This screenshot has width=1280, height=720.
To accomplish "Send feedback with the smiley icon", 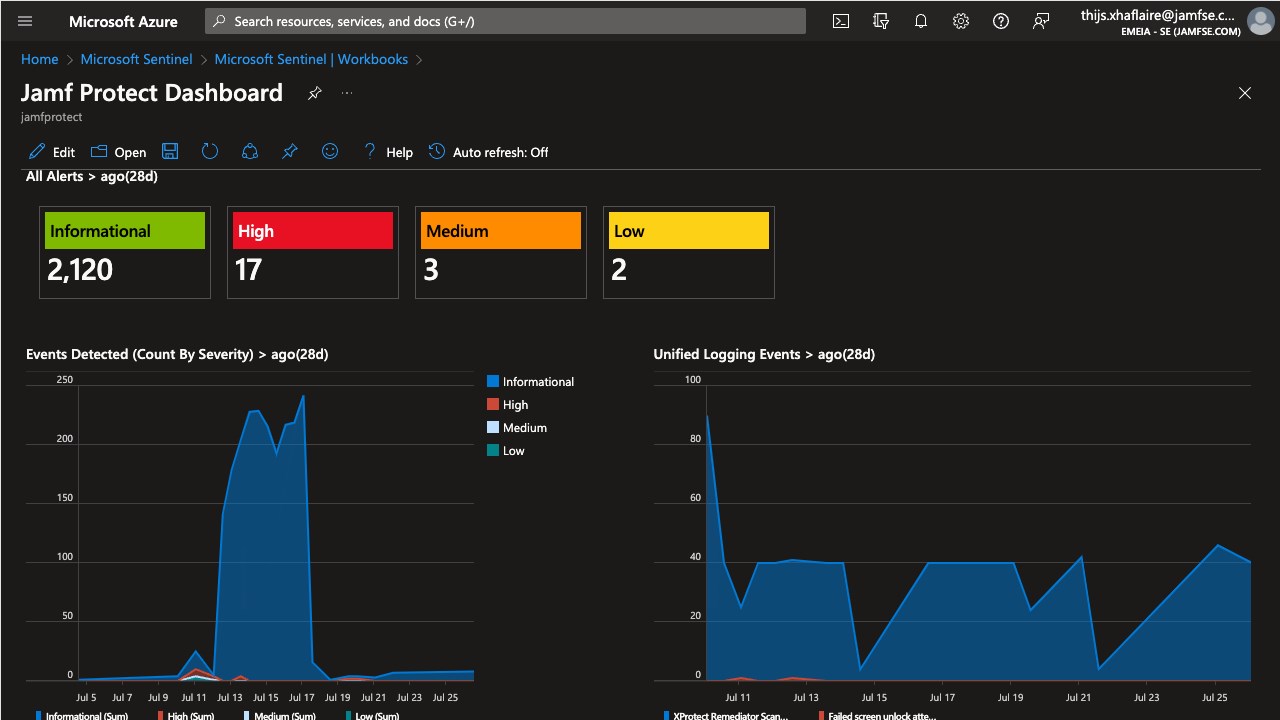I will [330, 151].
